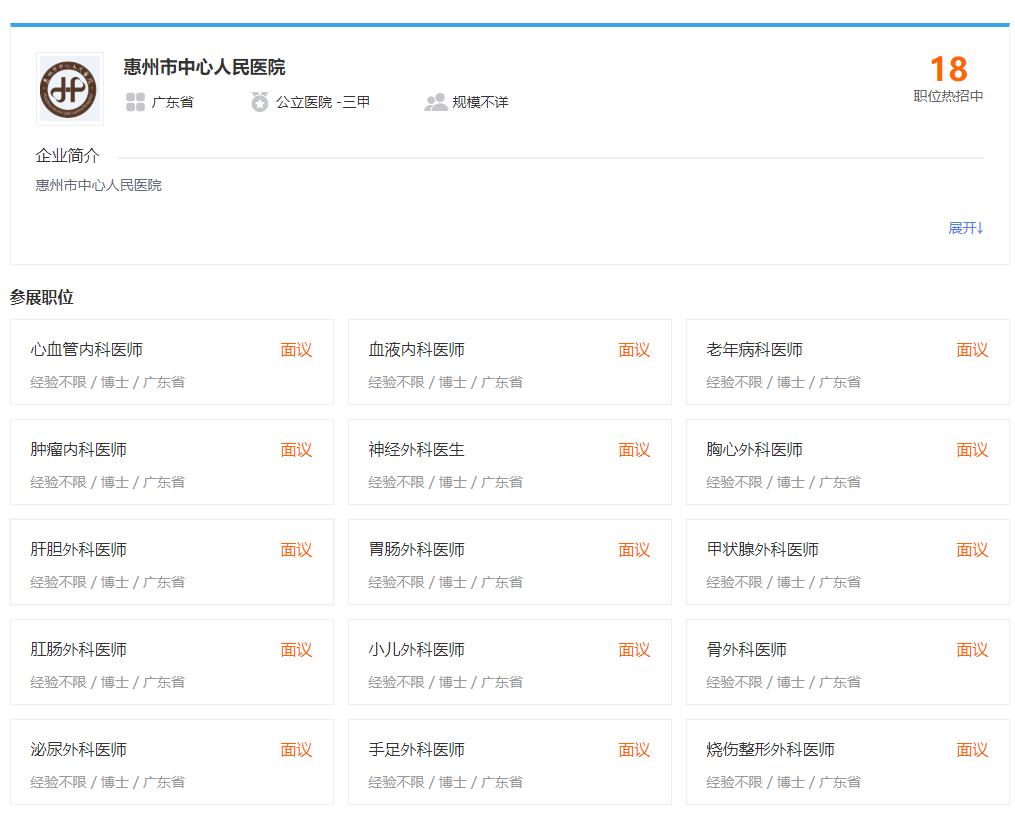Click the 面议 salary tag on 心血管内科医师

[x=296, y=350]
